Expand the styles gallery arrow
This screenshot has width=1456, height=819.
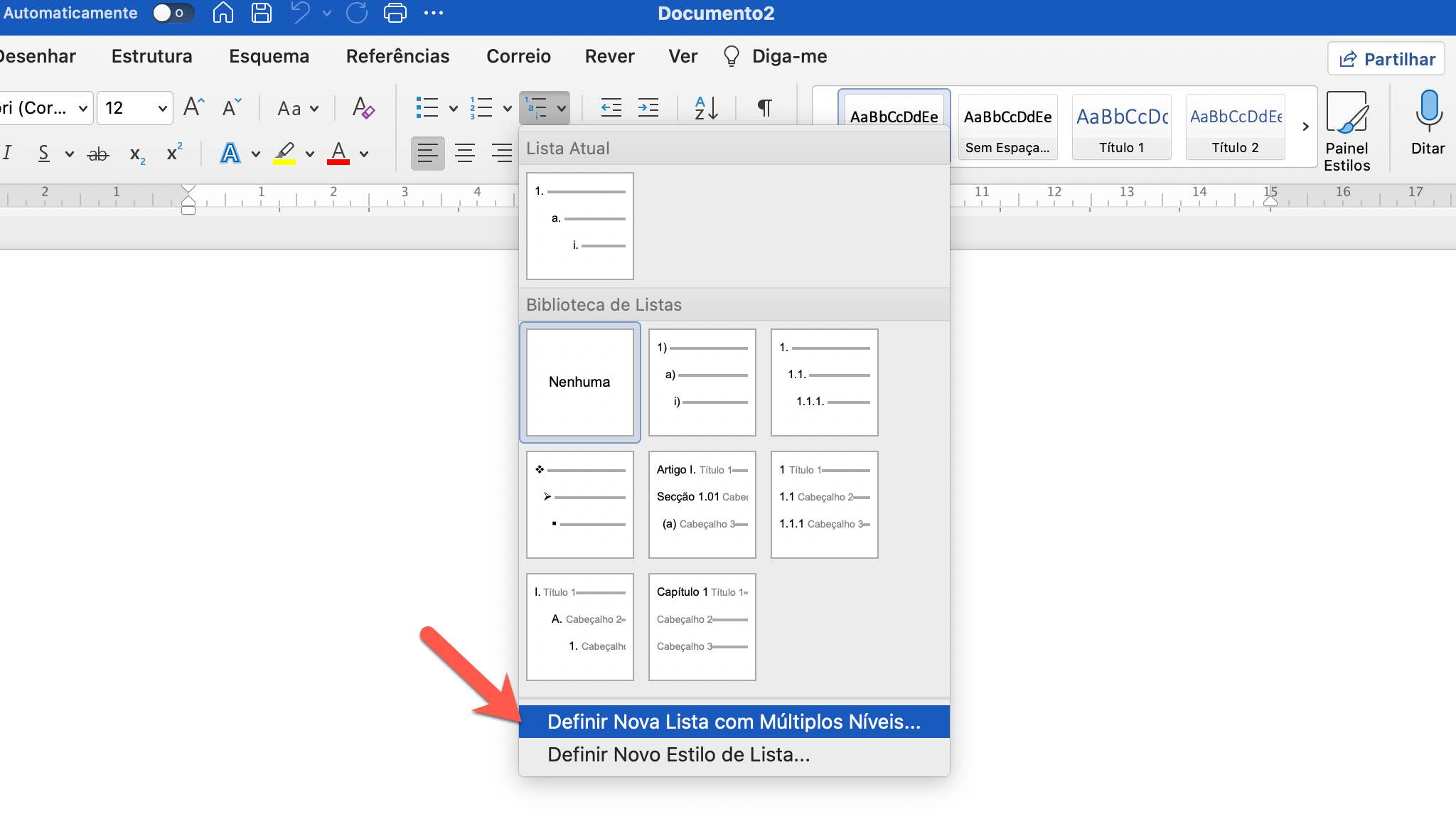coord(1305,127)
